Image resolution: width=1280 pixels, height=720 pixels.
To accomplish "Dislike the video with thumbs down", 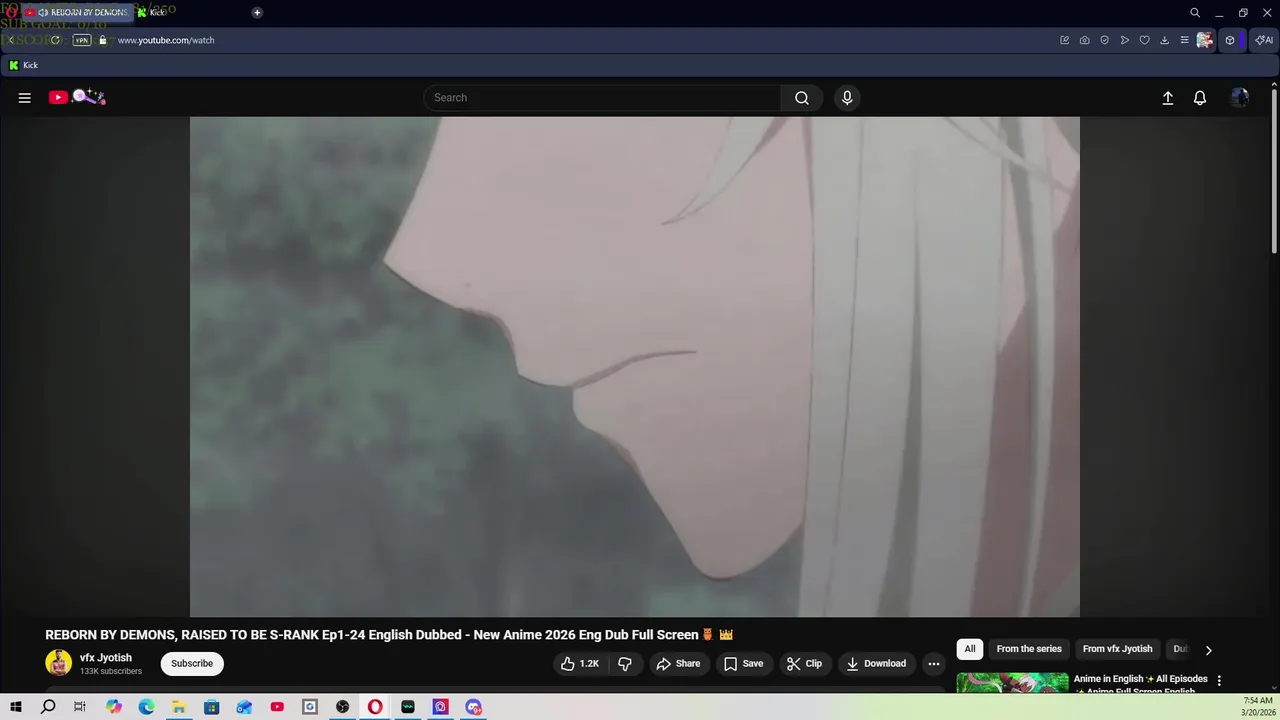I will pyautogui.click(x=625, y=664).
